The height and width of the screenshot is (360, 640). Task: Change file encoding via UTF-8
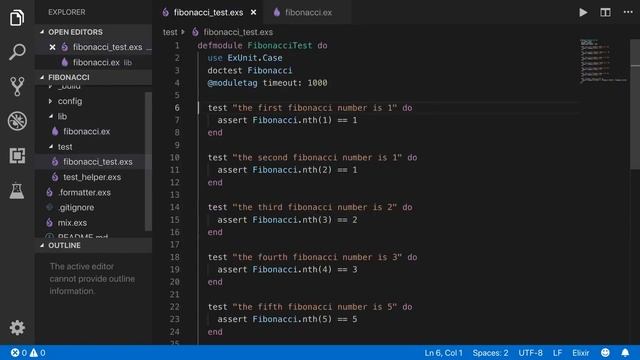(530, 353)
